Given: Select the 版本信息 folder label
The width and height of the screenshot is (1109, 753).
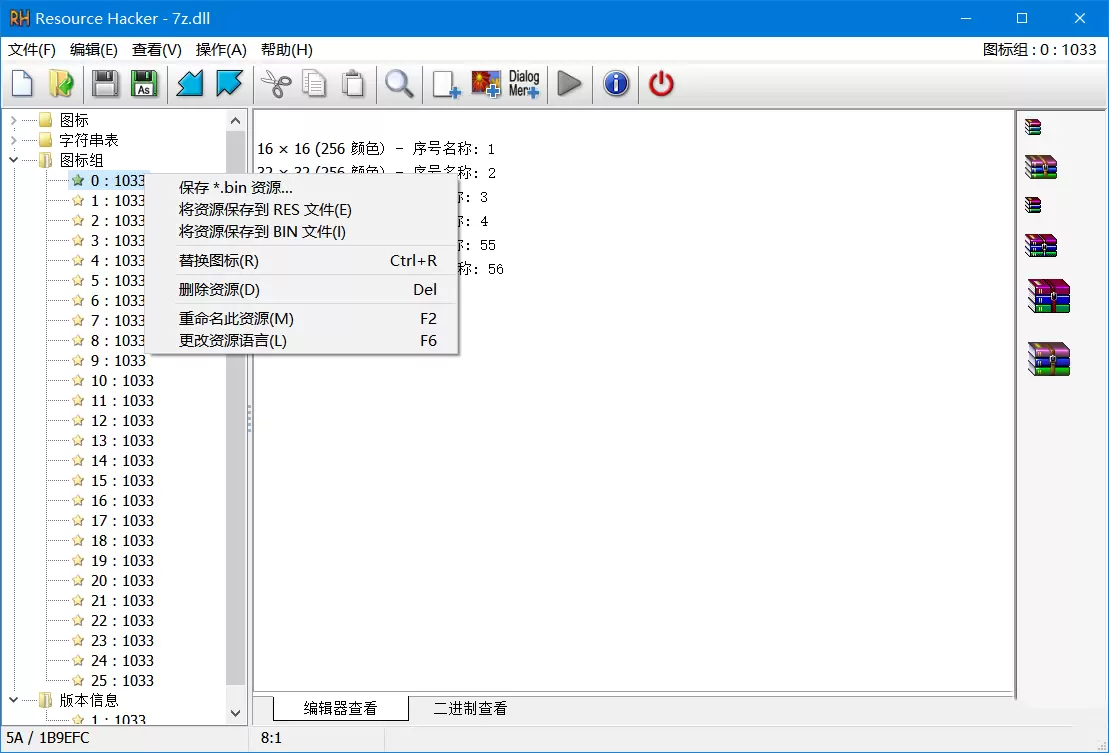Looking at the screenshot, I should pos(88,700).
